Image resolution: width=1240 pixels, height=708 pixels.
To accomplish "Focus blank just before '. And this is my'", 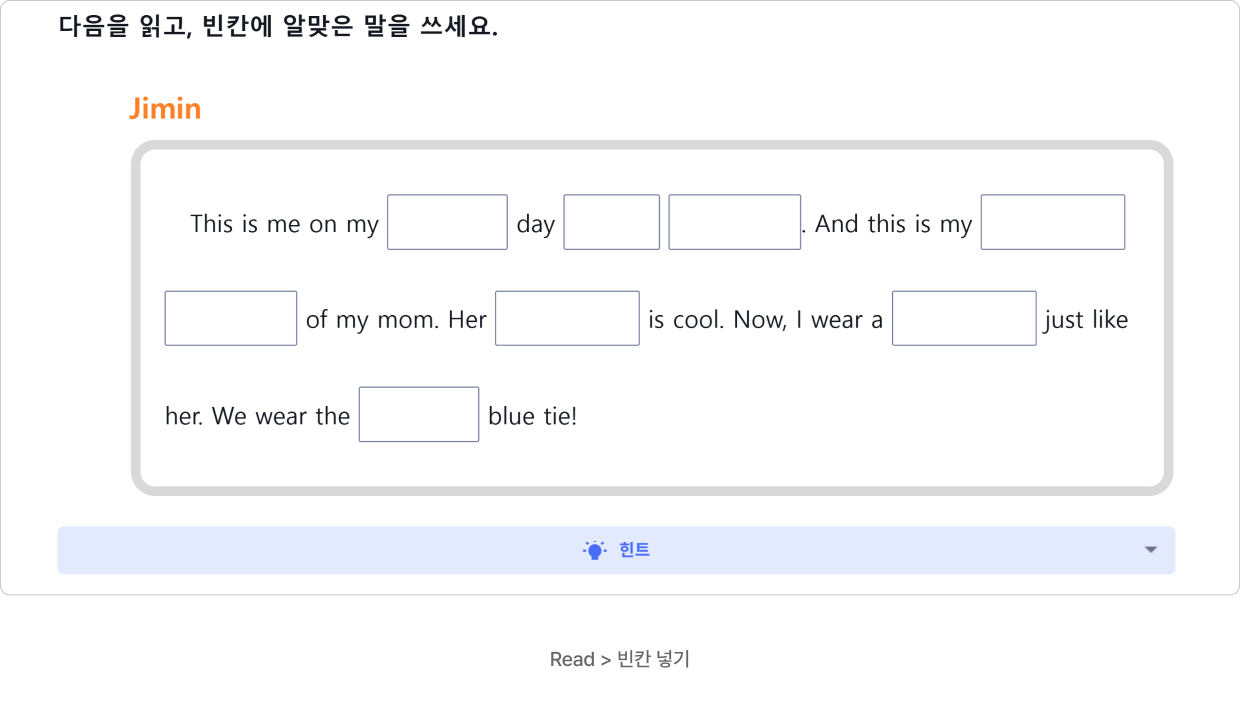I will pyautogui.click(x=735, y=222).
